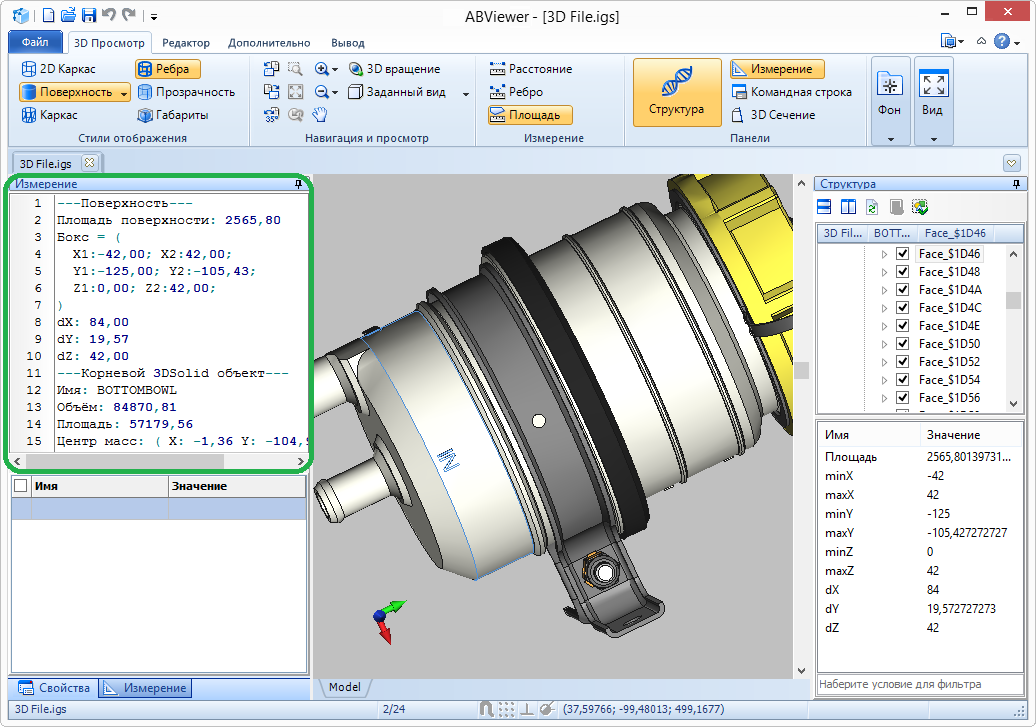Click the Командная строка button
This screenshot has width=1036, height=727.
pyautogui.click(x=791, y=92)
